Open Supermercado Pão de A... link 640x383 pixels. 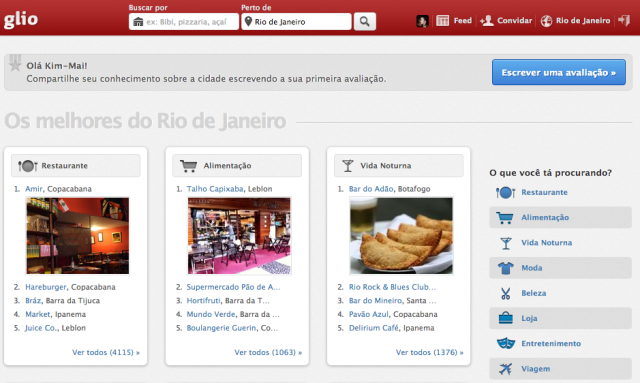pos(233,287)
